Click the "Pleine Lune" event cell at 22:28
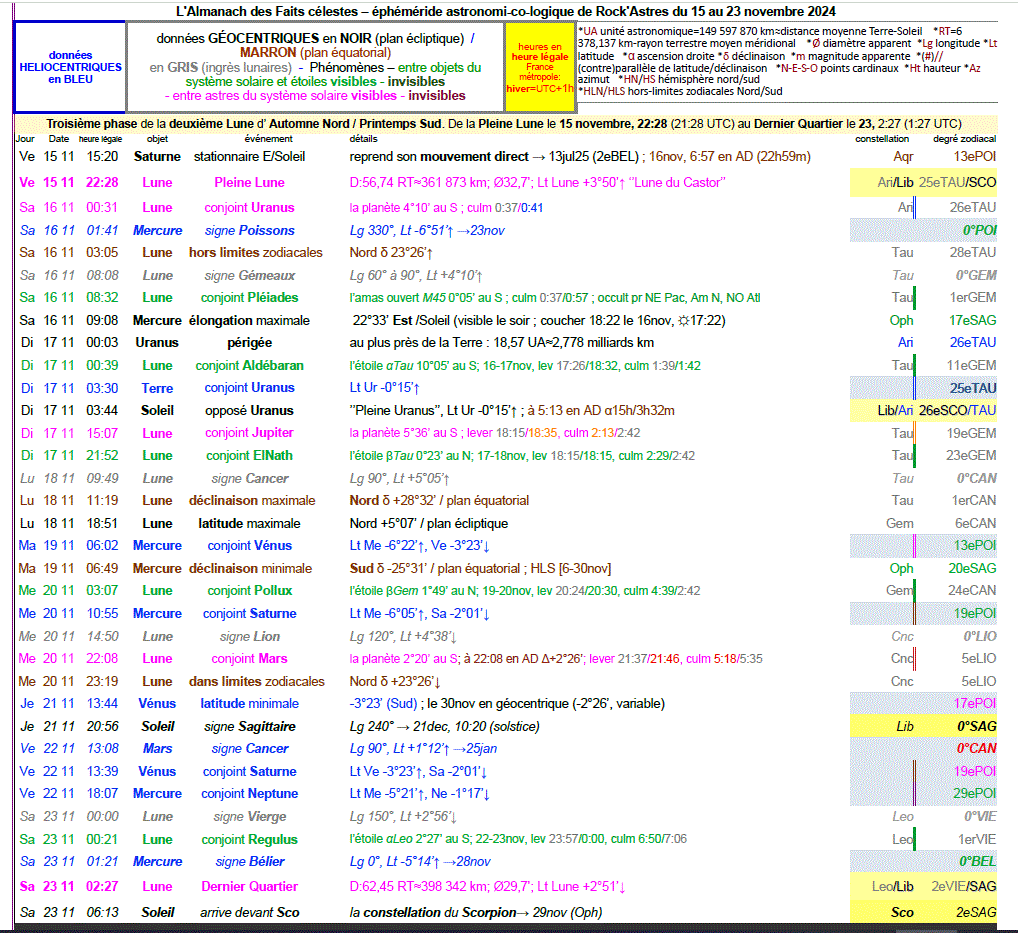The width and height of the screenshot is (1018, 933). pos(249,182)
